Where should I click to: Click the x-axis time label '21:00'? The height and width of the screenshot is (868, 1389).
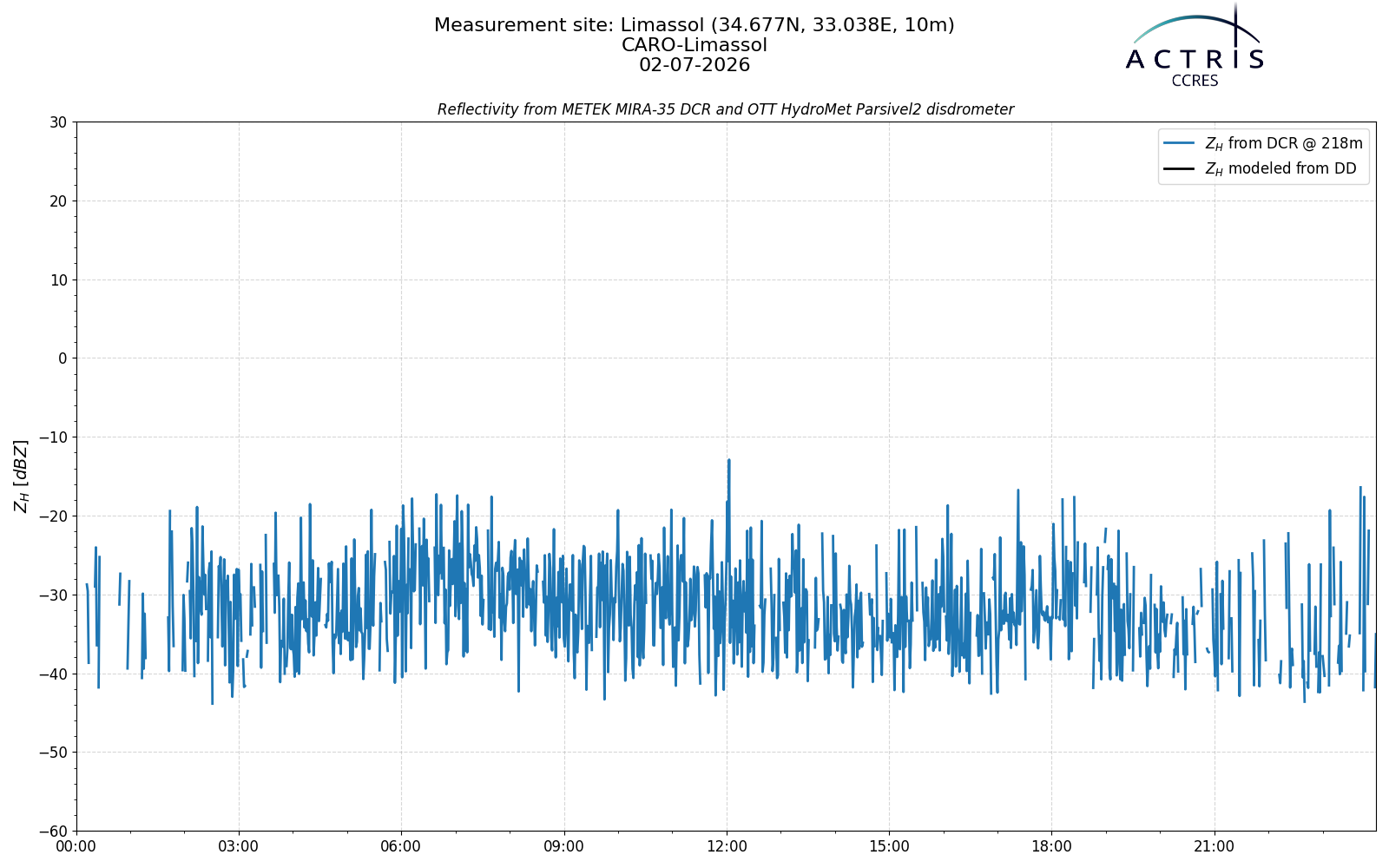[1214, 847]
